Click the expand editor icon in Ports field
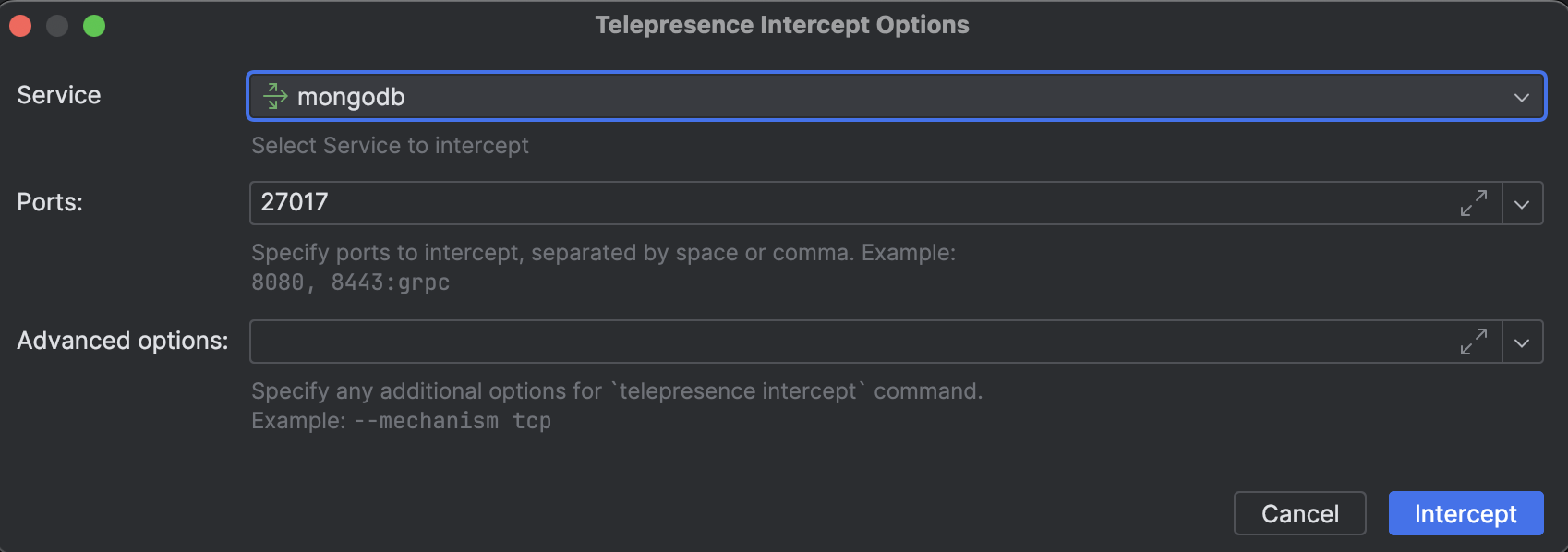Image resolution: width=1568 pixels, height=552 pixels. pos(1475,203)
